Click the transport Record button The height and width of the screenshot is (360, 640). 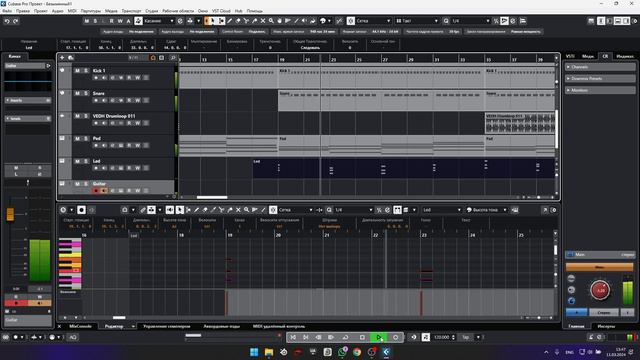[395, 337]
